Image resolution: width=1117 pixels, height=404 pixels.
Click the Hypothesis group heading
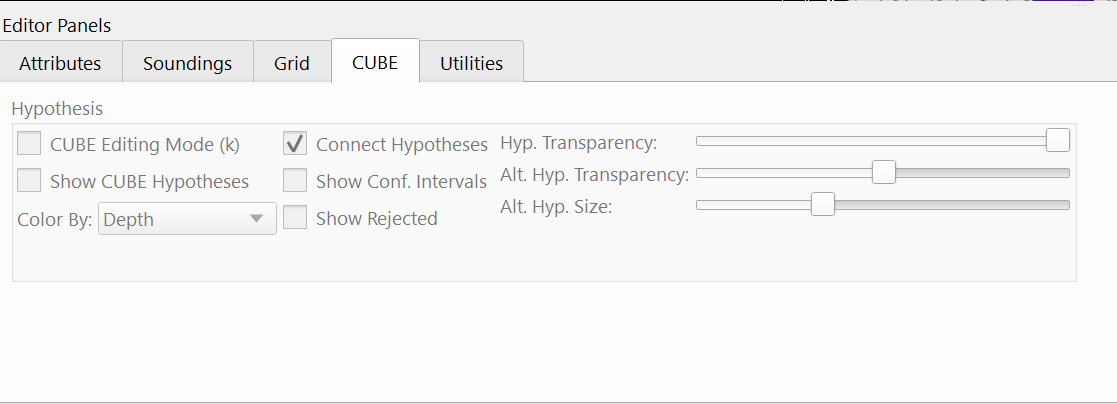click(57, 108)
